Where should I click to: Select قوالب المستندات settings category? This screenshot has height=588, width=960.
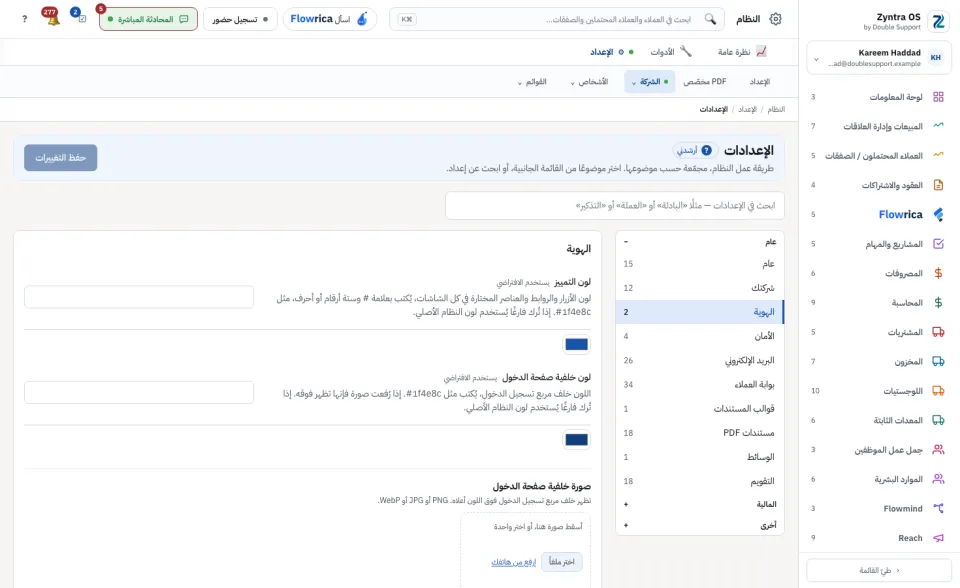click(x=700, y=409)
